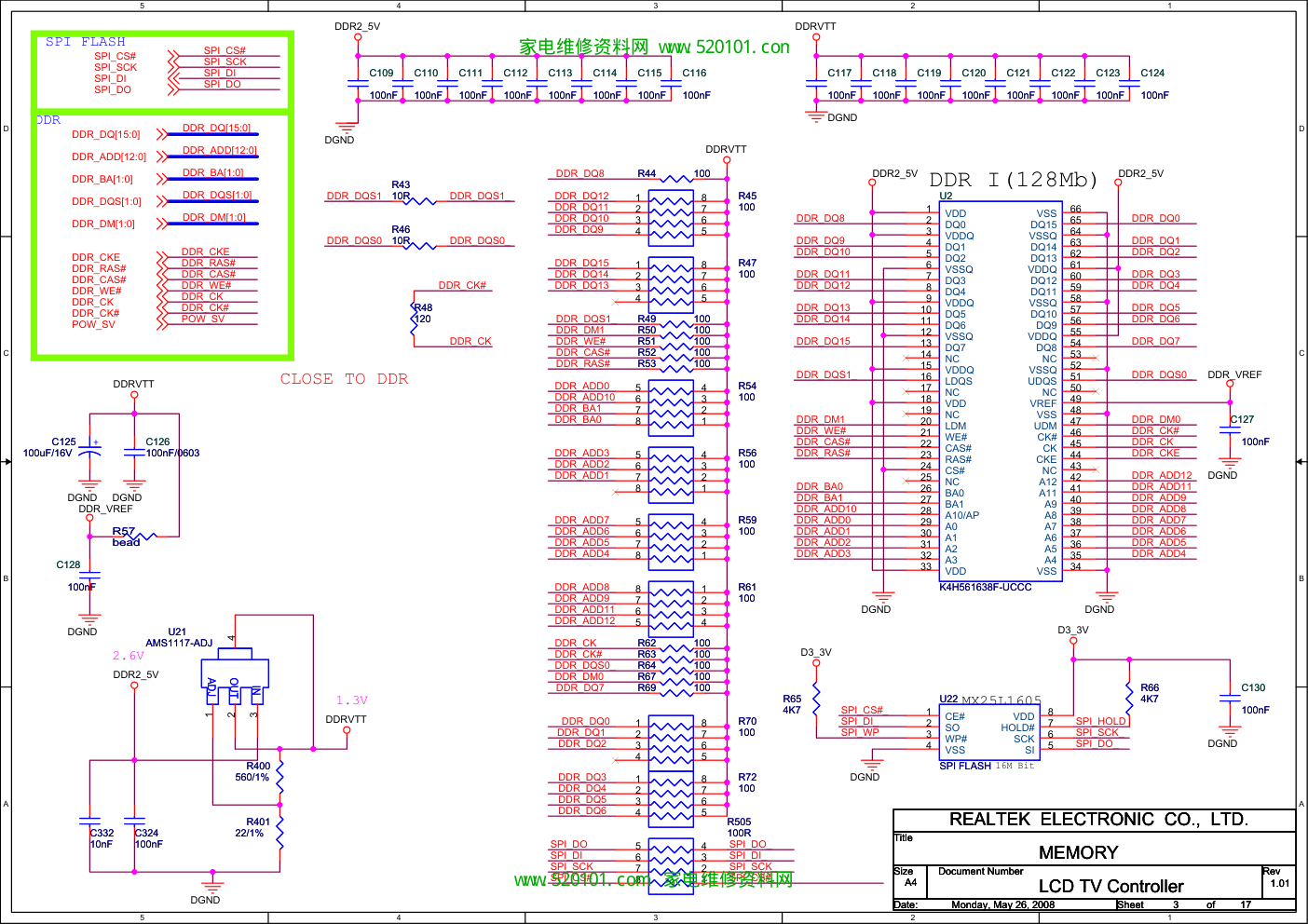
Task: Select the U2 K4H561638F DDR chip body
Action: (1000, 391)
